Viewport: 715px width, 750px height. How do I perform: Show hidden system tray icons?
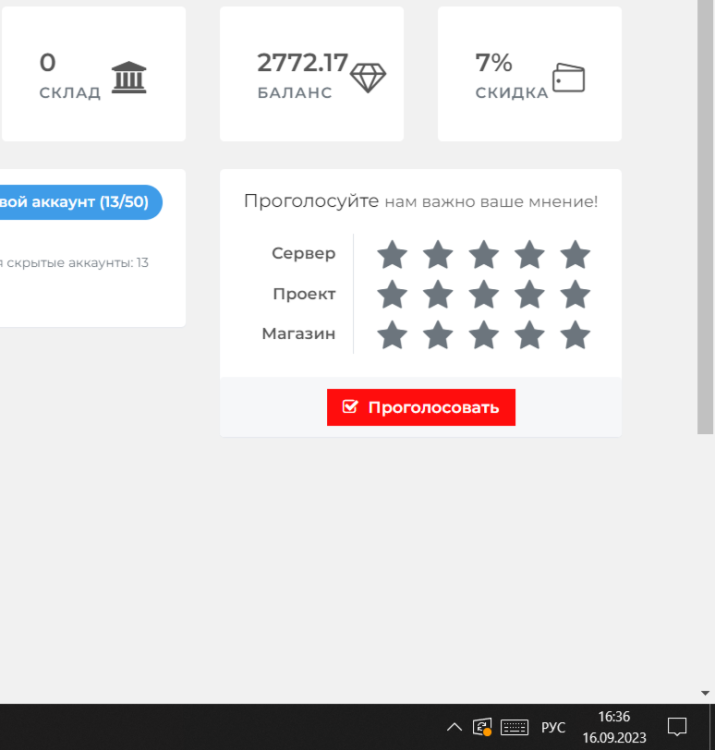[454, 727]
